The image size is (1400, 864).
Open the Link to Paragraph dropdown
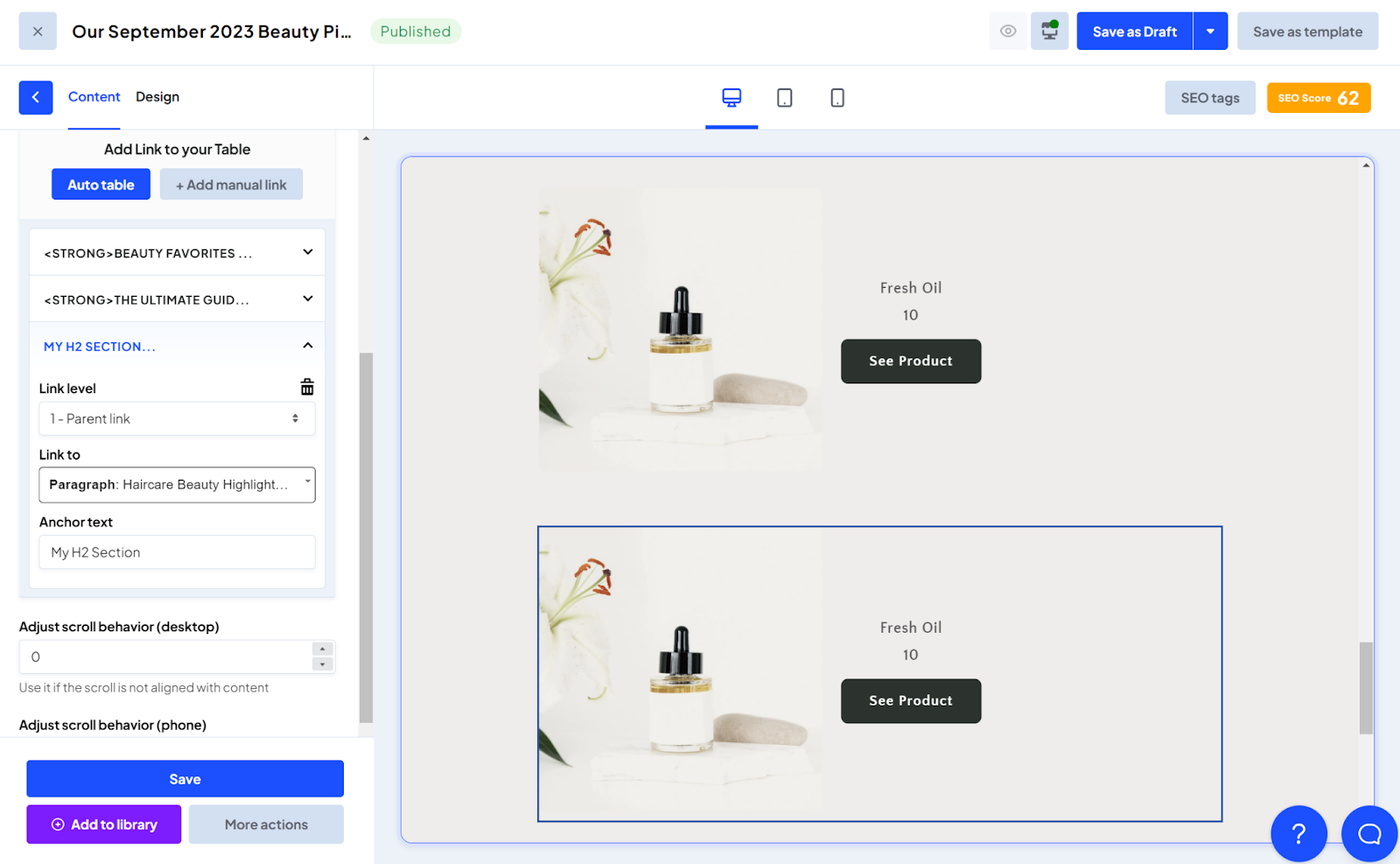tap(177, 484)
